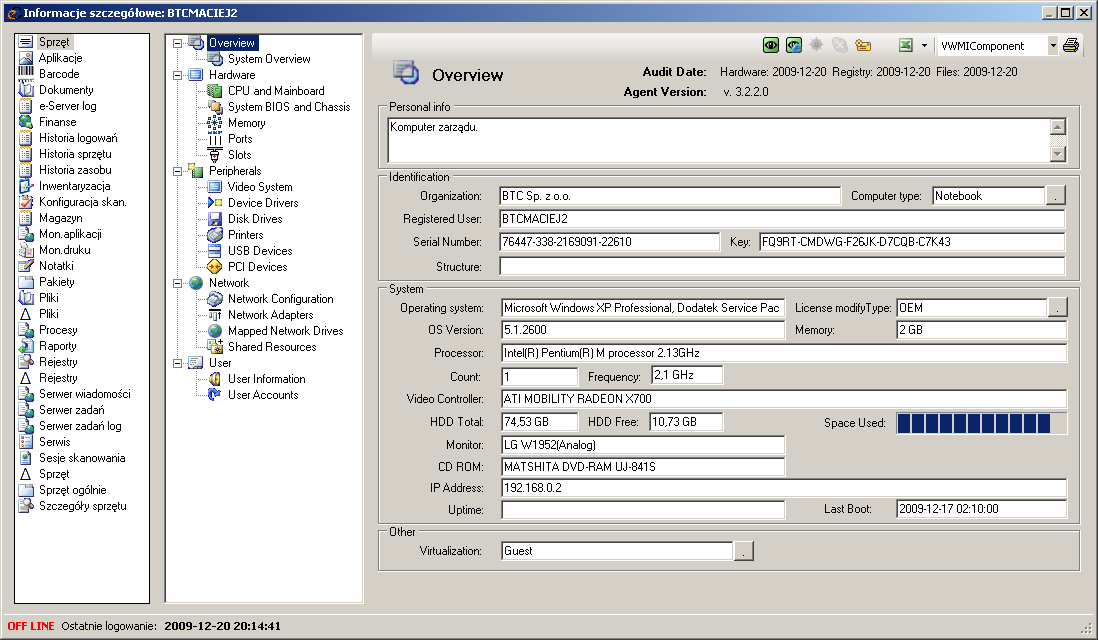The width and height of the screenshot is (1098, 640).
Task: Click the Personal info scrollbar down arrow
Action: (x=1057, y=153)
